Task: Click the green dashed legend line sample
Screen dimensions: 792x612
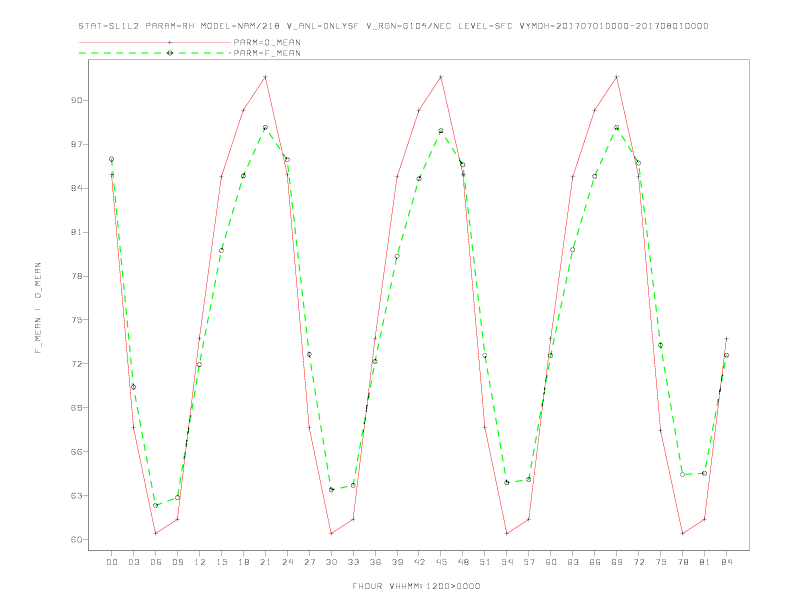Action: pos(155,53)
